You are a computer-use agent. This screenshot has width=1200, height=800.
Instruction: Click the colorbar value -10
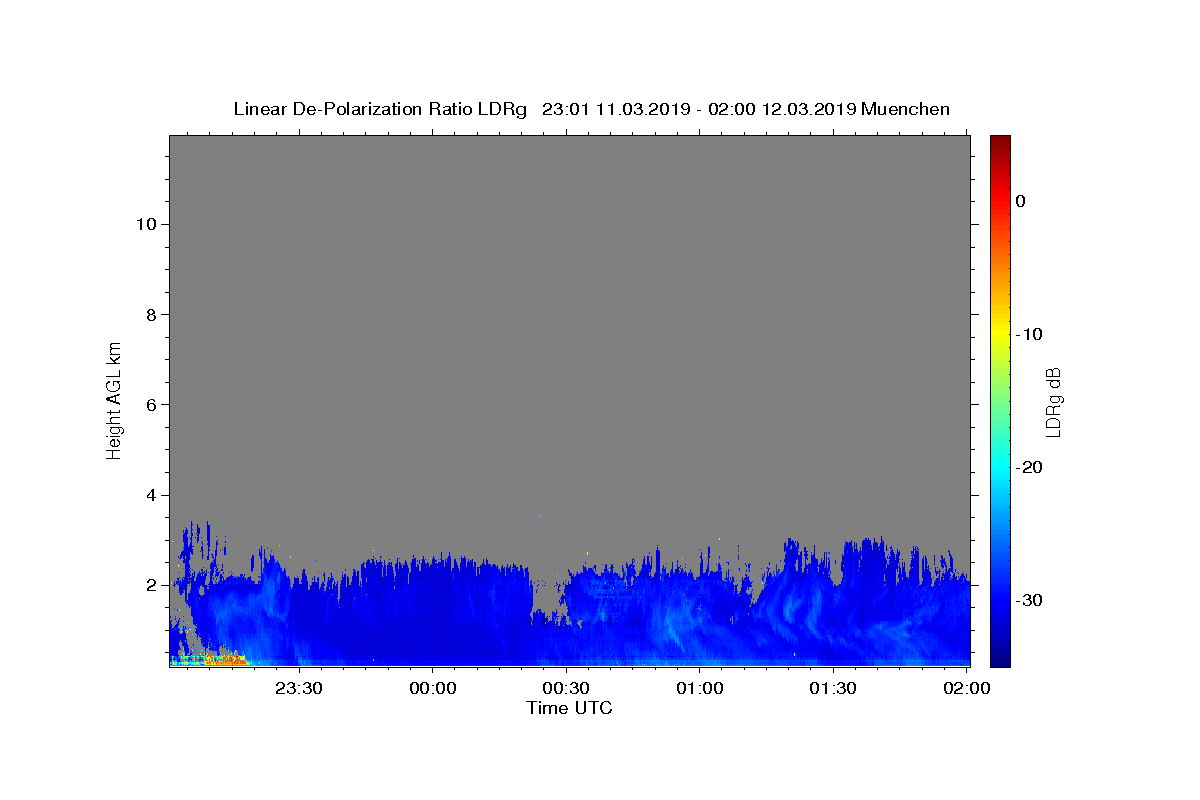click(x=1029, y=334)
